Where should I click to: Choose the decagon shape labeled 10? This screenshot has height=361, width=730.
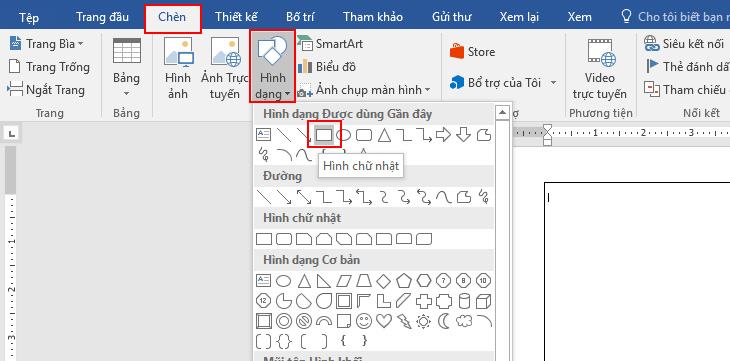click(x=484, y=281)
